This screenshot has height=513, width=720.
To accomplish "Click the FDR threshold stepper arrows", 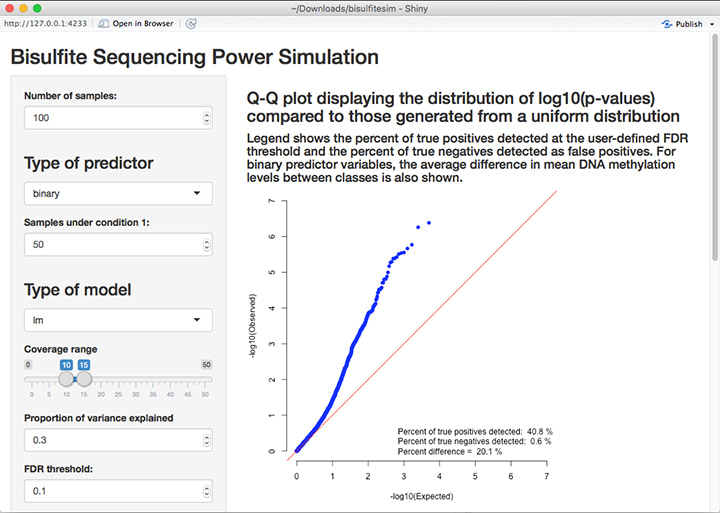I will 206,491.
